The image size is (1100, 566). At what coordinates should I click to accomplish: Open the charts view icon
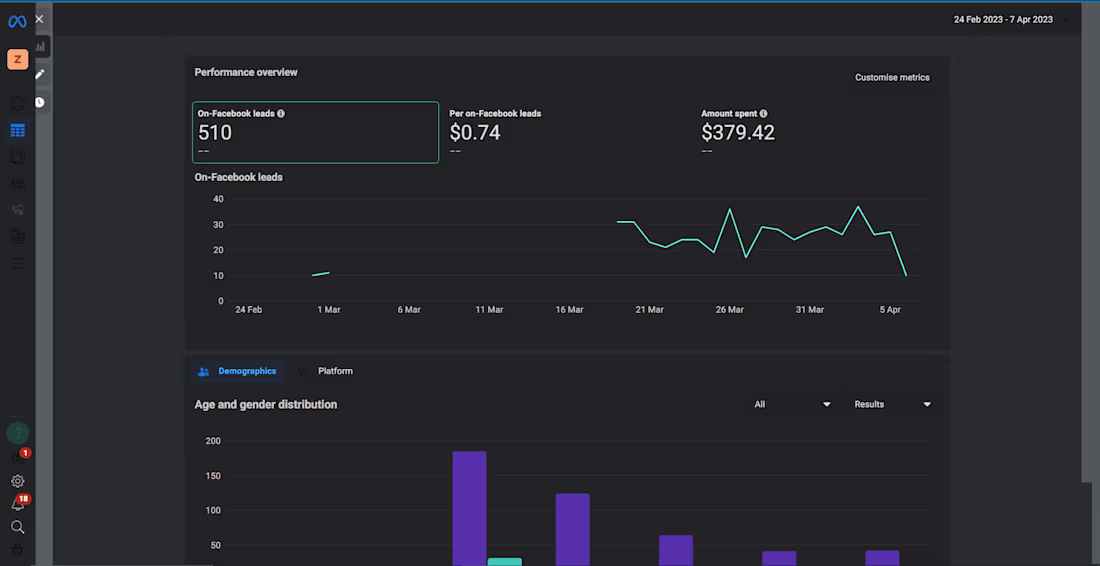[x=40, y=46]
